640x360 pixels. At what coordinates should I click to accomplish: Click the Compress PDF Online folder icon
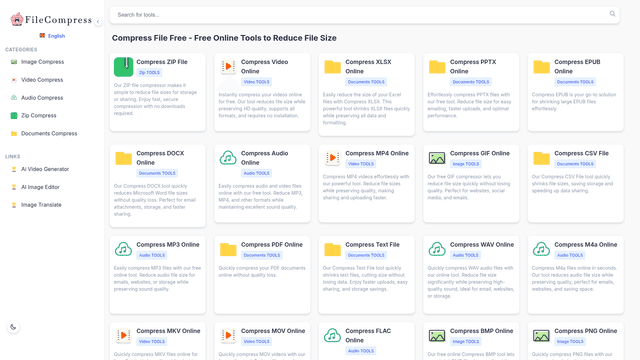228,249
